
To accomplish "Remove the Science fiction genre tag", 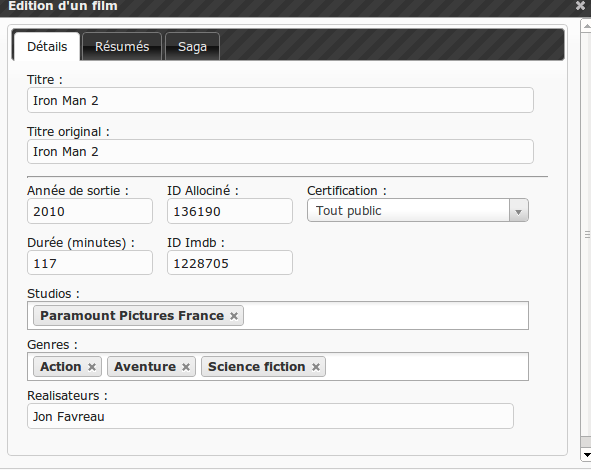I will click(x=316, y=367).
